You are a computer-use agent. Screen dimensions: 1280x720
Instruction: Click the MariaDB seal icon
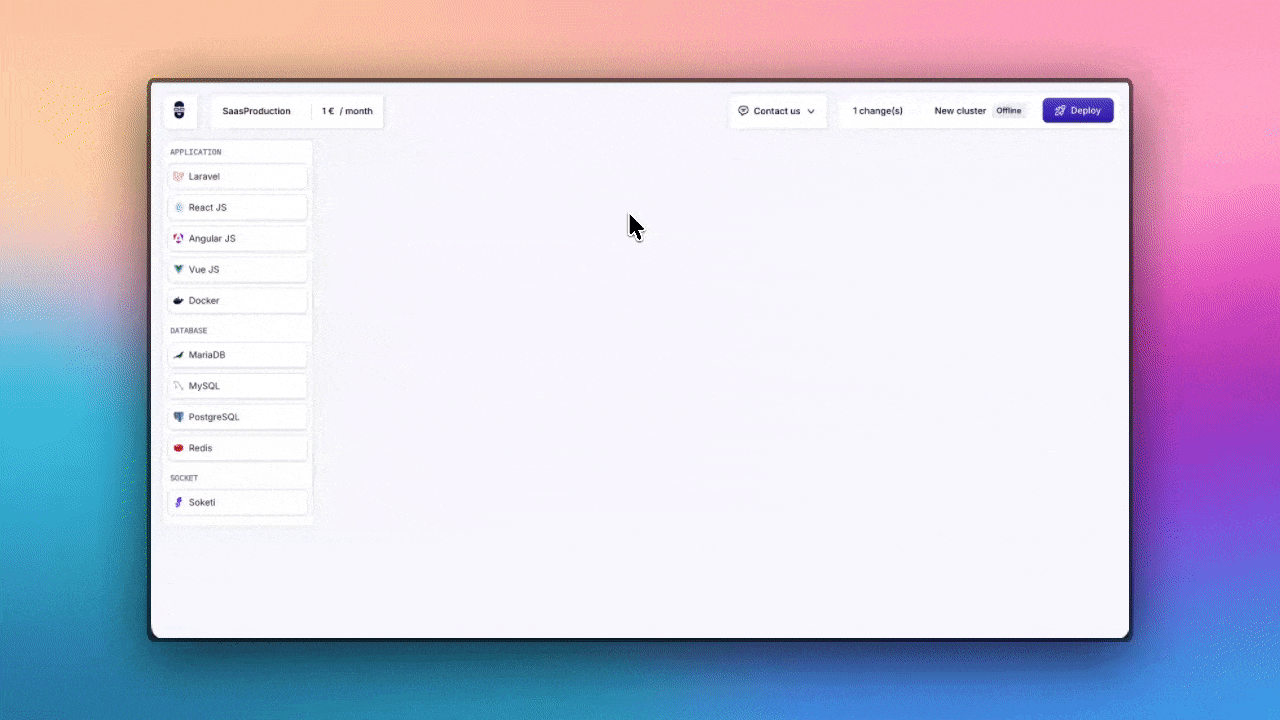click(178, 355)
